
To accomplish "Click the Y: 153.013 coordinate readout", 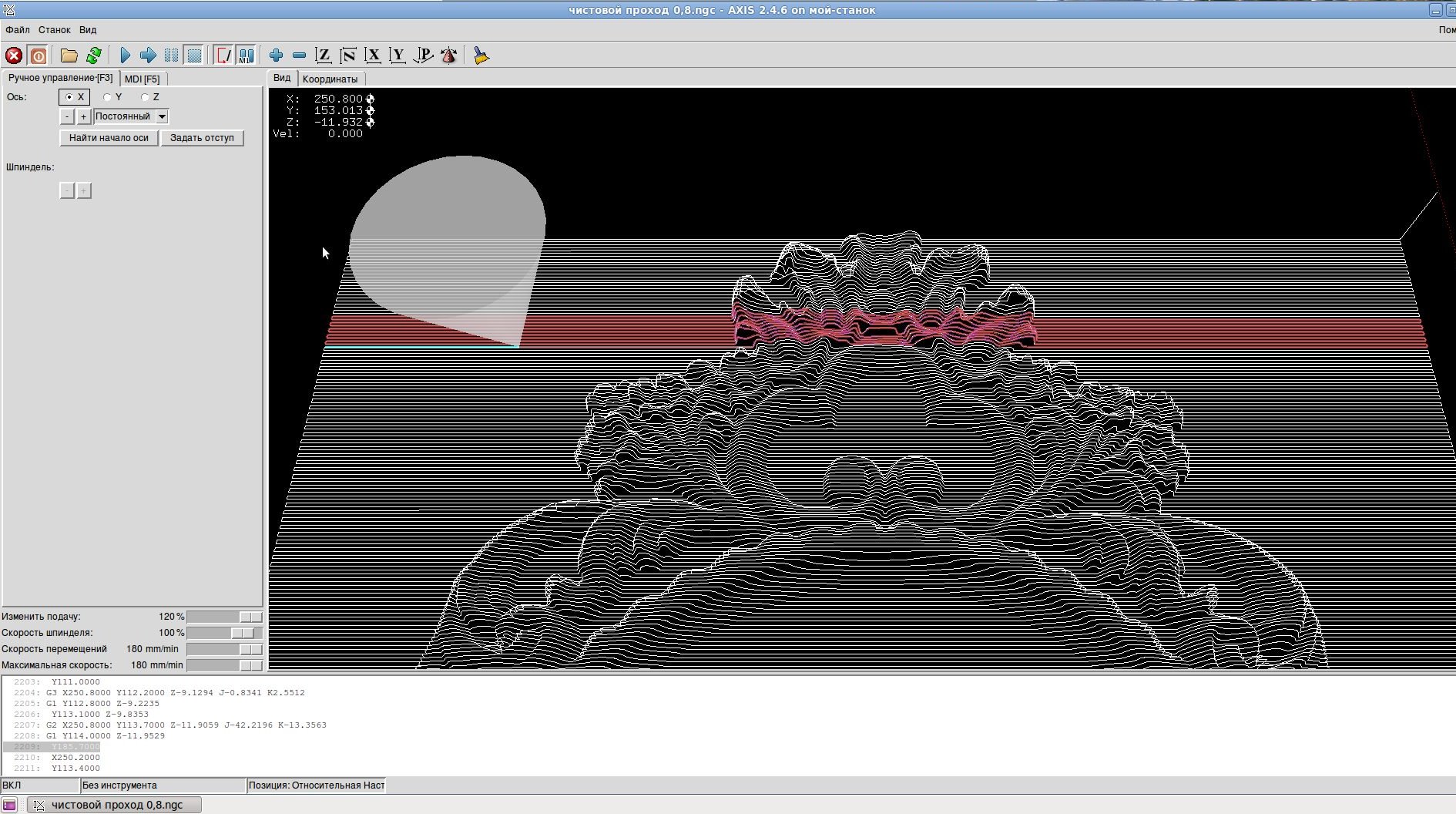I will tap(330, 110).
